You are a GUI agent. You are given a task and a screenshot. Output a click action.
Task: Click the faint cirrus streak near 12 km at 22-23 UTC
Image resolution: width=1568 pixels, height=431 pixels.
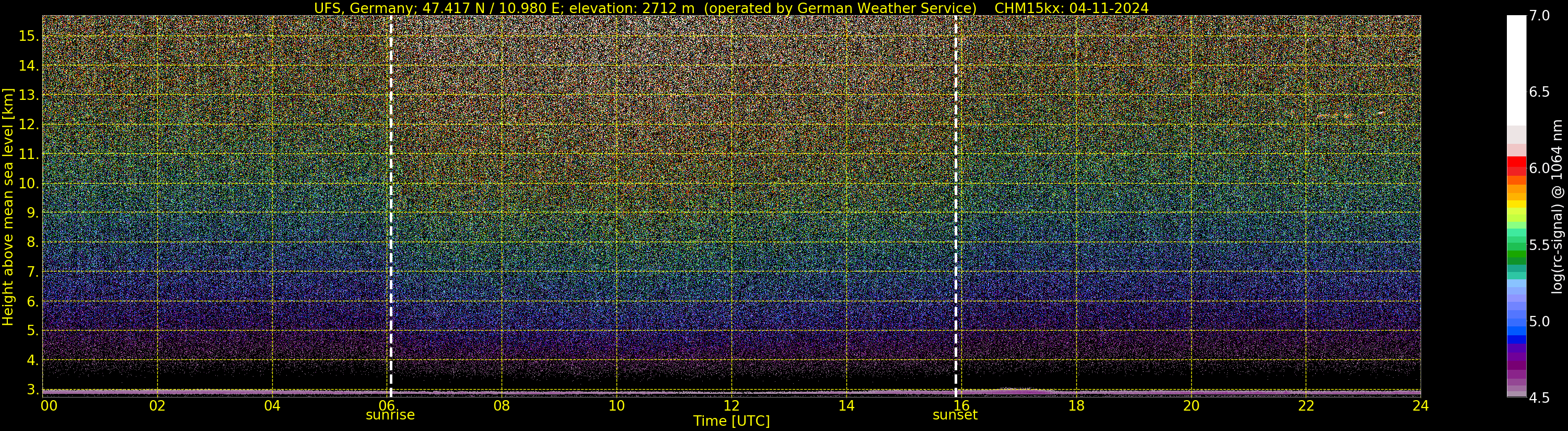[1351, 114]
